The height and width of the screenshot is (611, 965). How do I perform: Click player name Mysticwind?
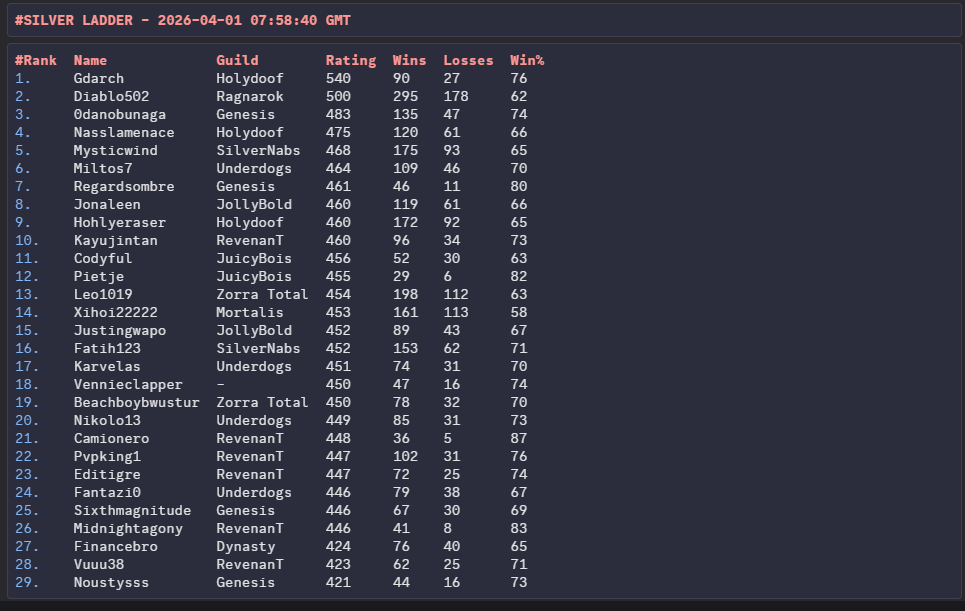click(115, 150)
